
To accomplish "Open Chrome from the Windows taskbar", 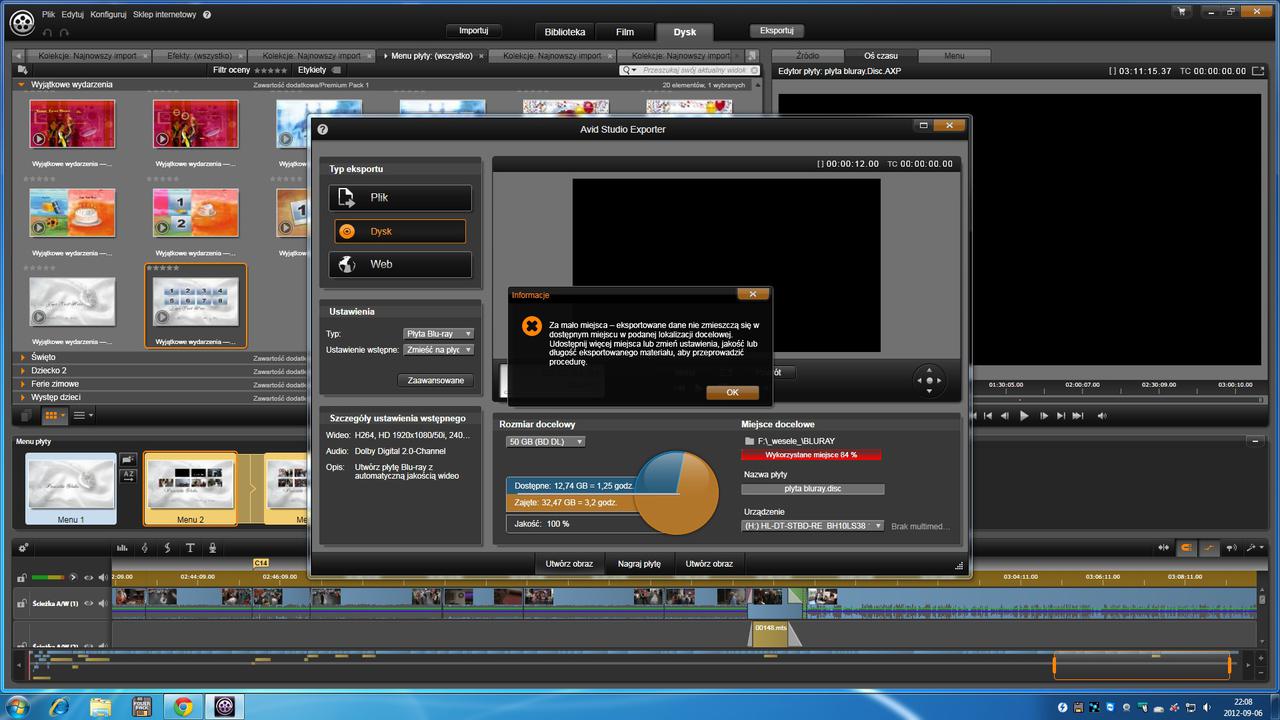I will pyautogui.click(x=183, y=706).
